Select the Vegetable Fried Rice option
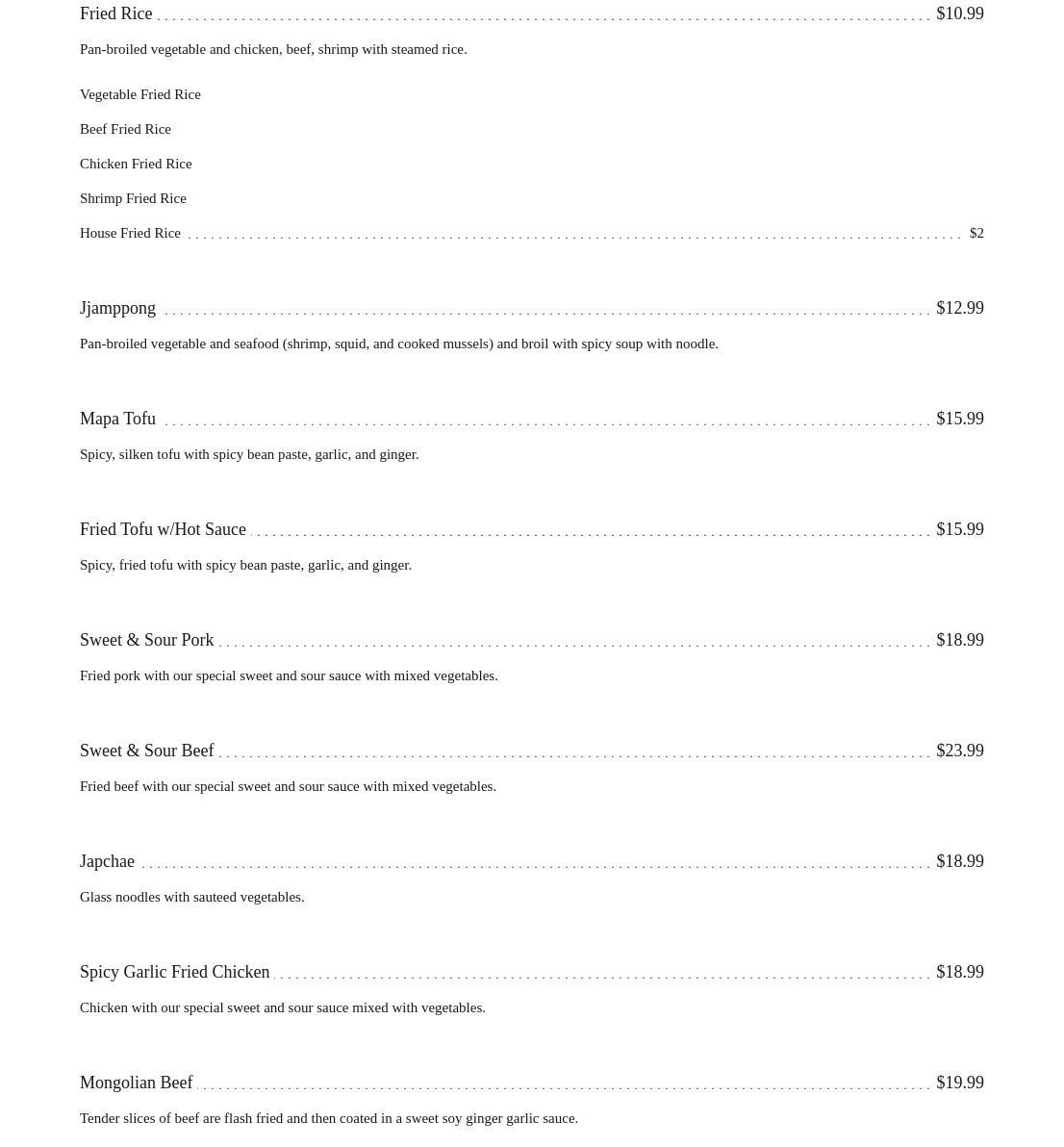This screenshot has width=1064, height=1147. [x=140, y=94]
